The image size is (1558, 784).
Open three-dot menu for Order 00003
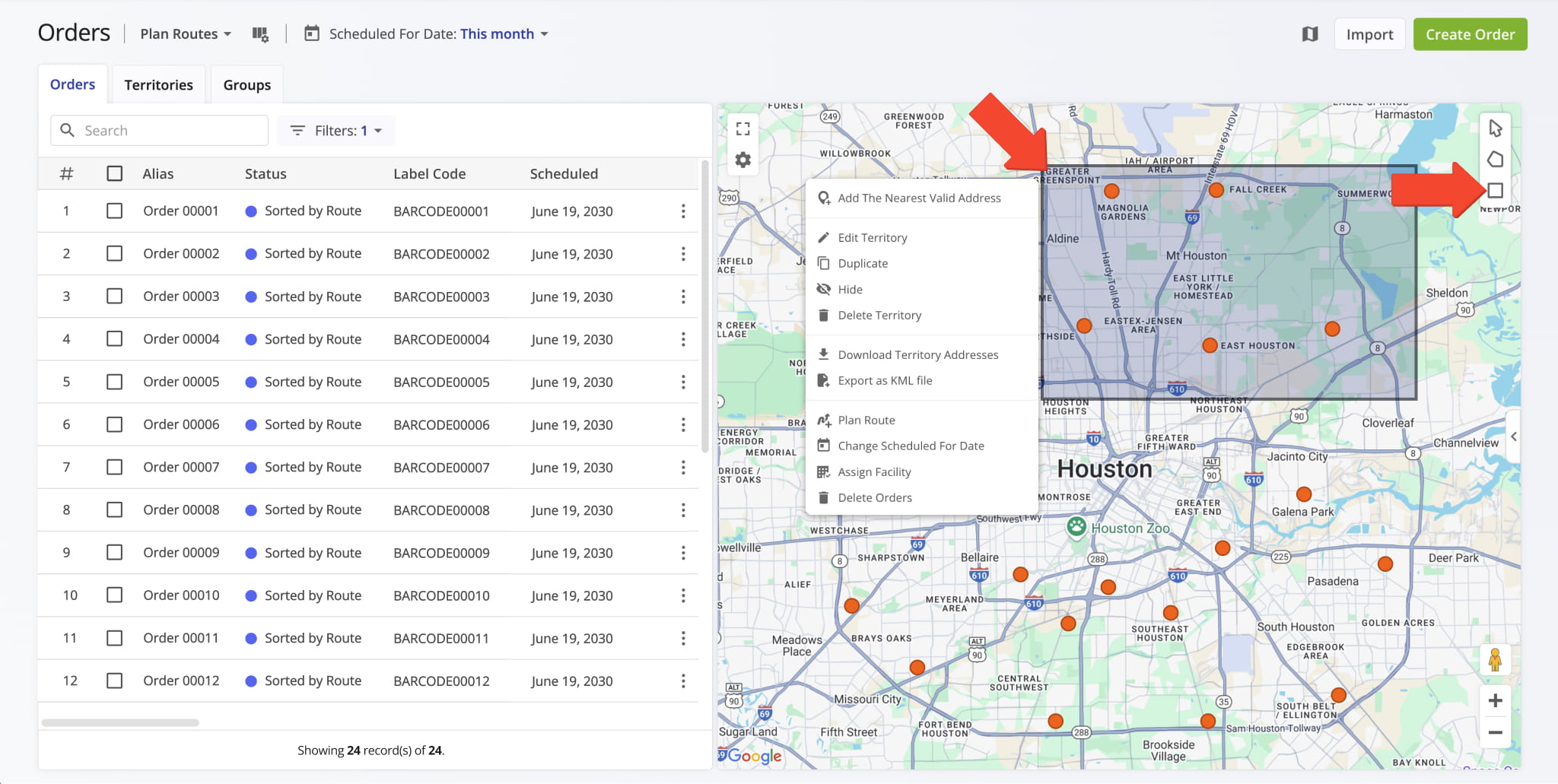tap(683, 297)
